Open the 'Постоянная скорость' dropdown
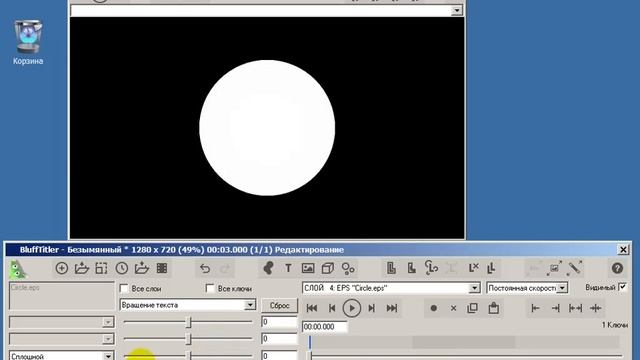 (x=562, y=288)
